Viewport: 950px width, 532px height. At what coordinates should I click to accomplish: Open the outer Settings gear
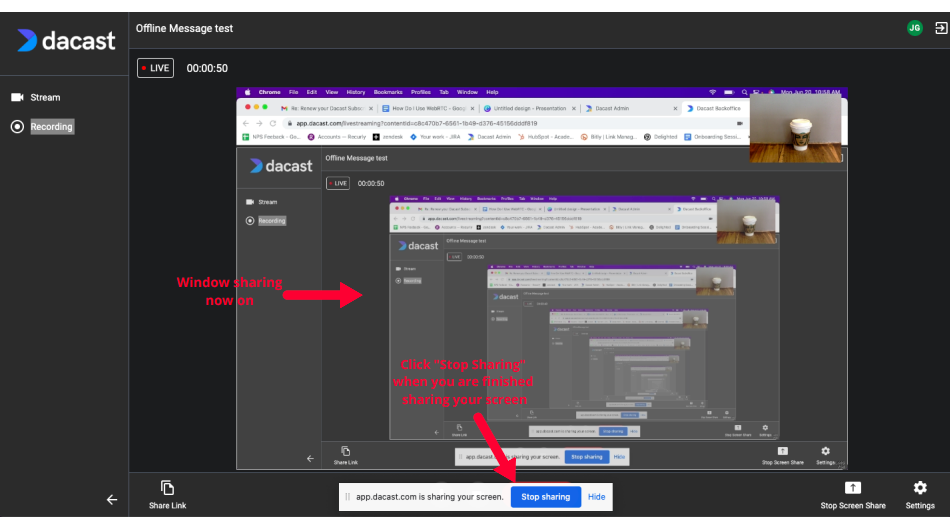pyautogui.click(x=920, y=495)
